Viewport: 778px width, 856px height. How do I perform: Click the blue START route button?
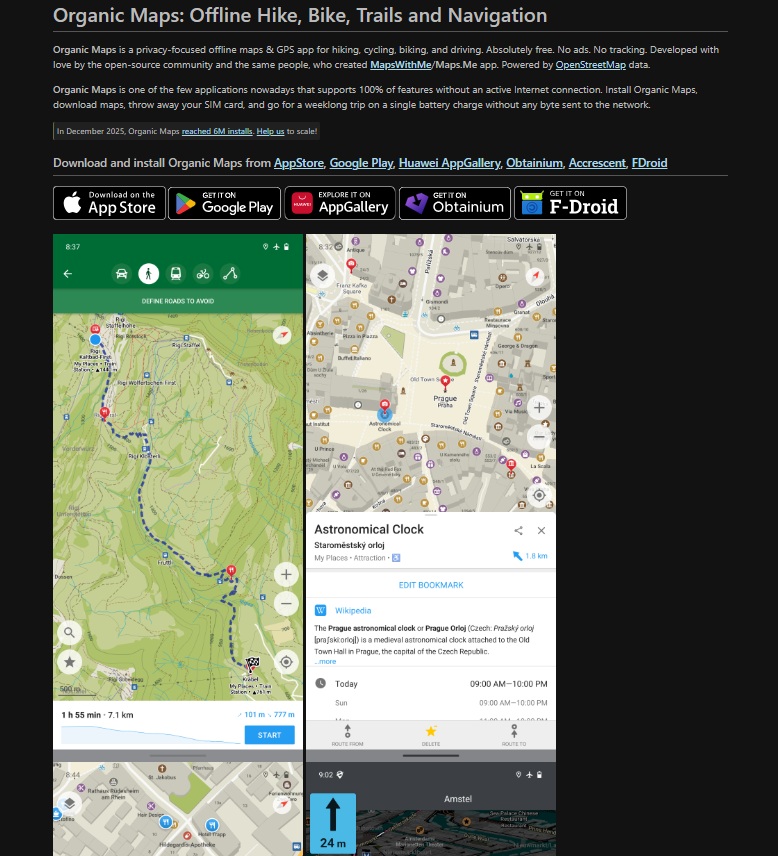pyautogui.click(x=270, y=735)
